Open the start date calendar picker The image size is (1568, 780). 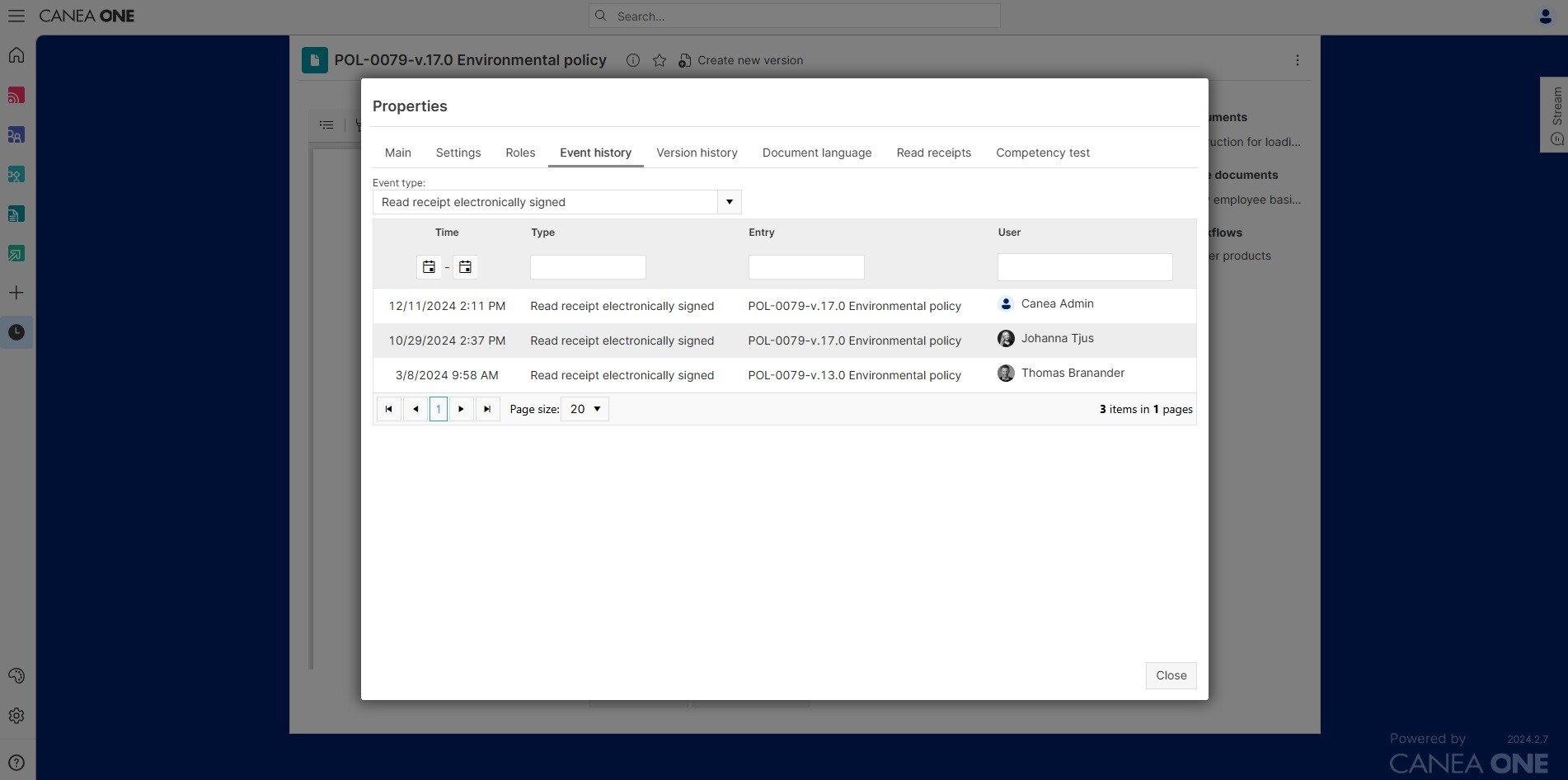[429, 267]
